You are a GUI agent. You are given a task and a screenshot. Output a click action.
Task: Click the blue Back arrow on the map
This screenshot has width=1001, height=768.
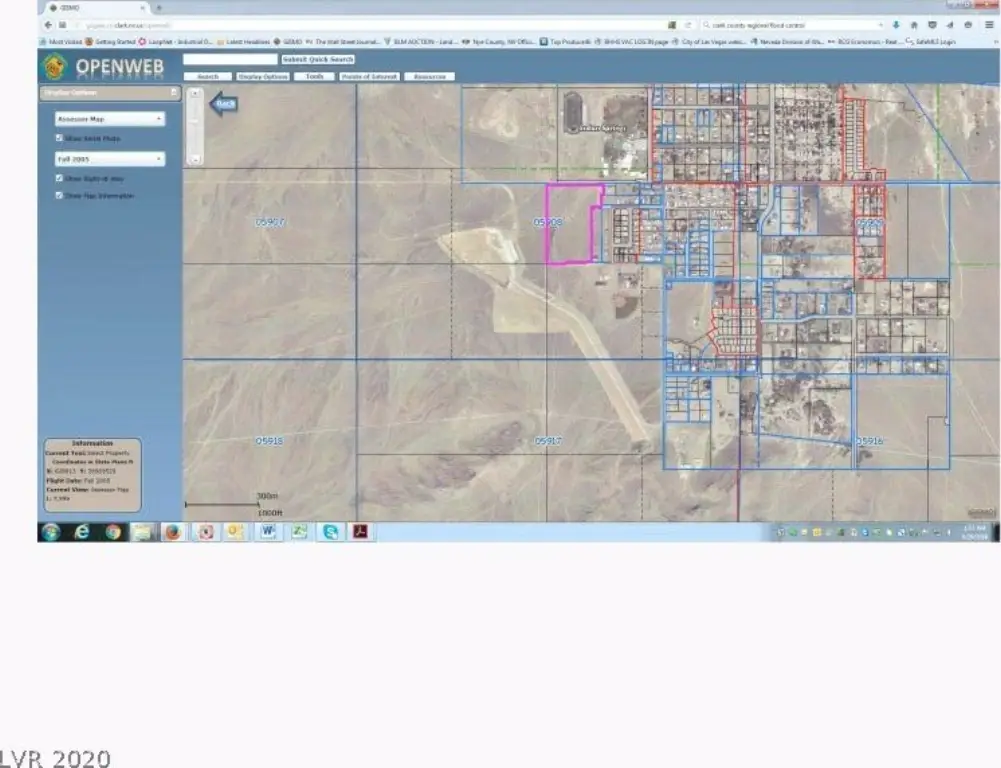click(x=224, y=103)
